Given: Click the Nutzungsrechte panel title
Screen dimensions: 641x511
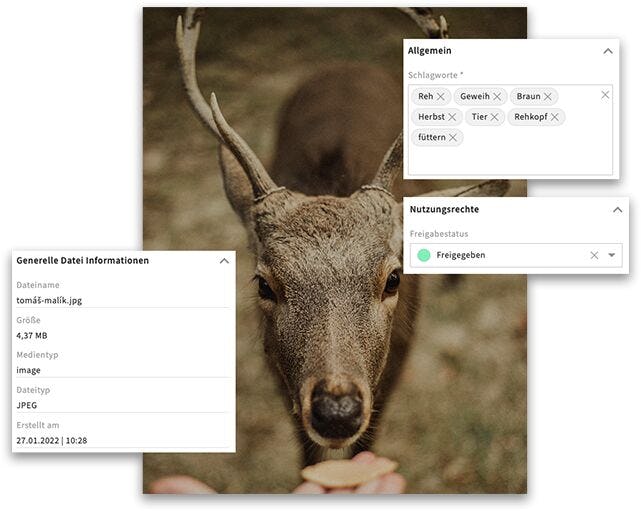Looking at the screenshot, I should 444,209.
